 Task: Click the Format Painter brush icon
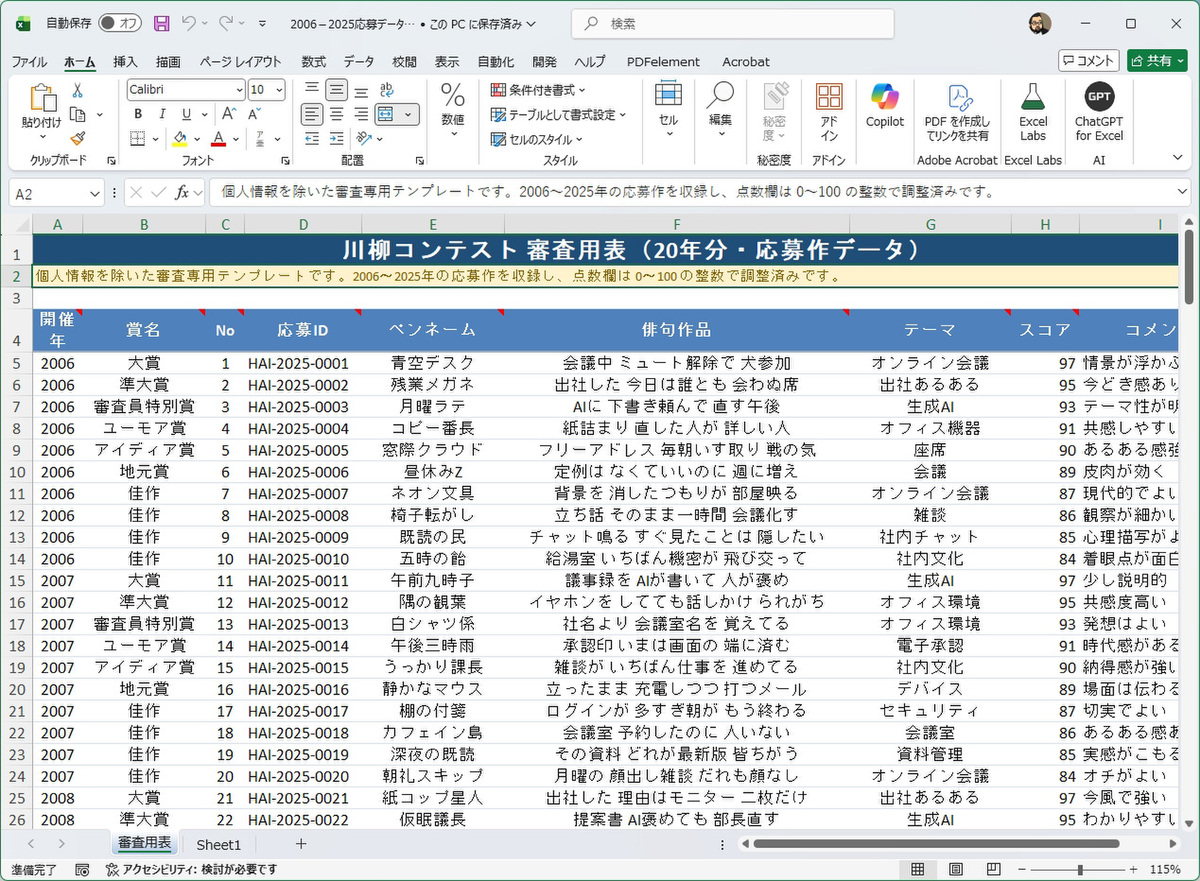pos(77,139)
